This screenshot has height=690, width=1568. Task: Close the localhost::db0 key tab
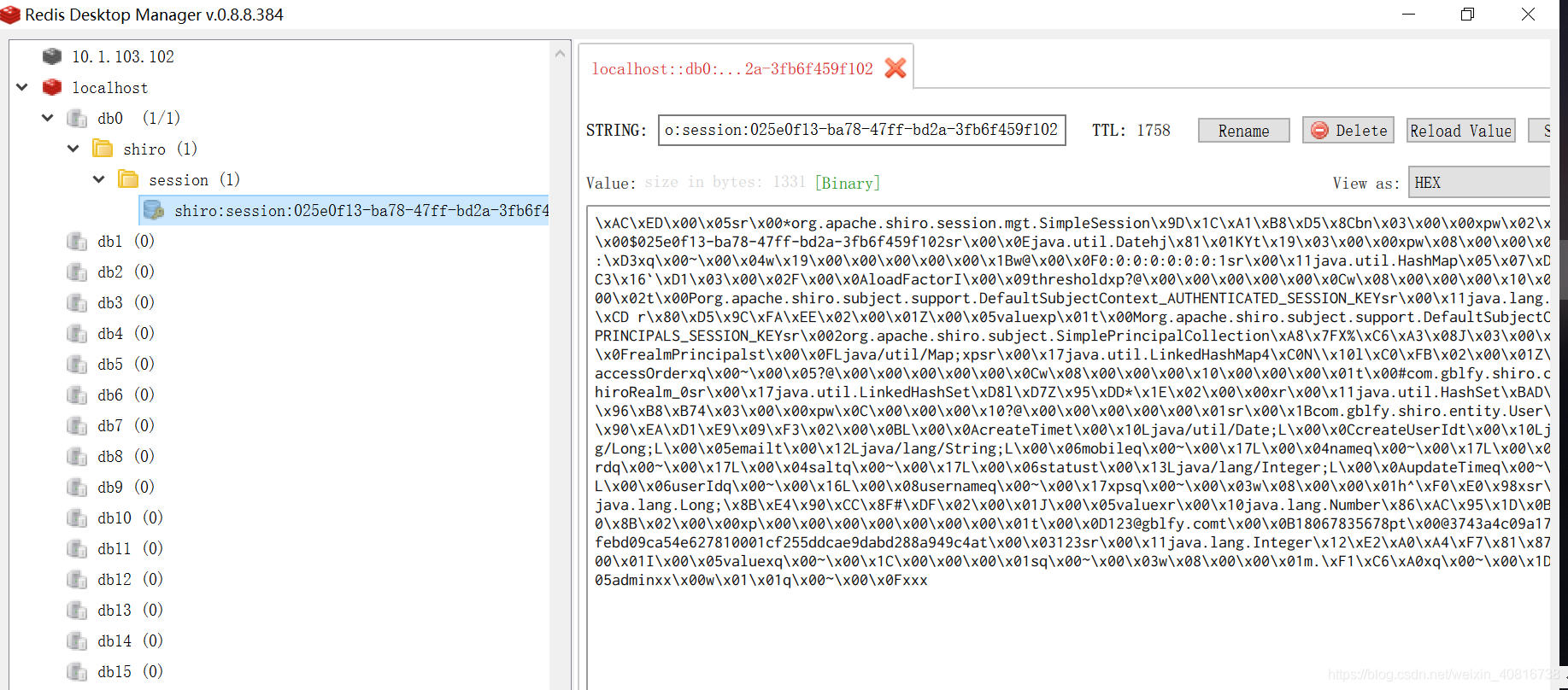pyautogui.click(x=896, y=68)
